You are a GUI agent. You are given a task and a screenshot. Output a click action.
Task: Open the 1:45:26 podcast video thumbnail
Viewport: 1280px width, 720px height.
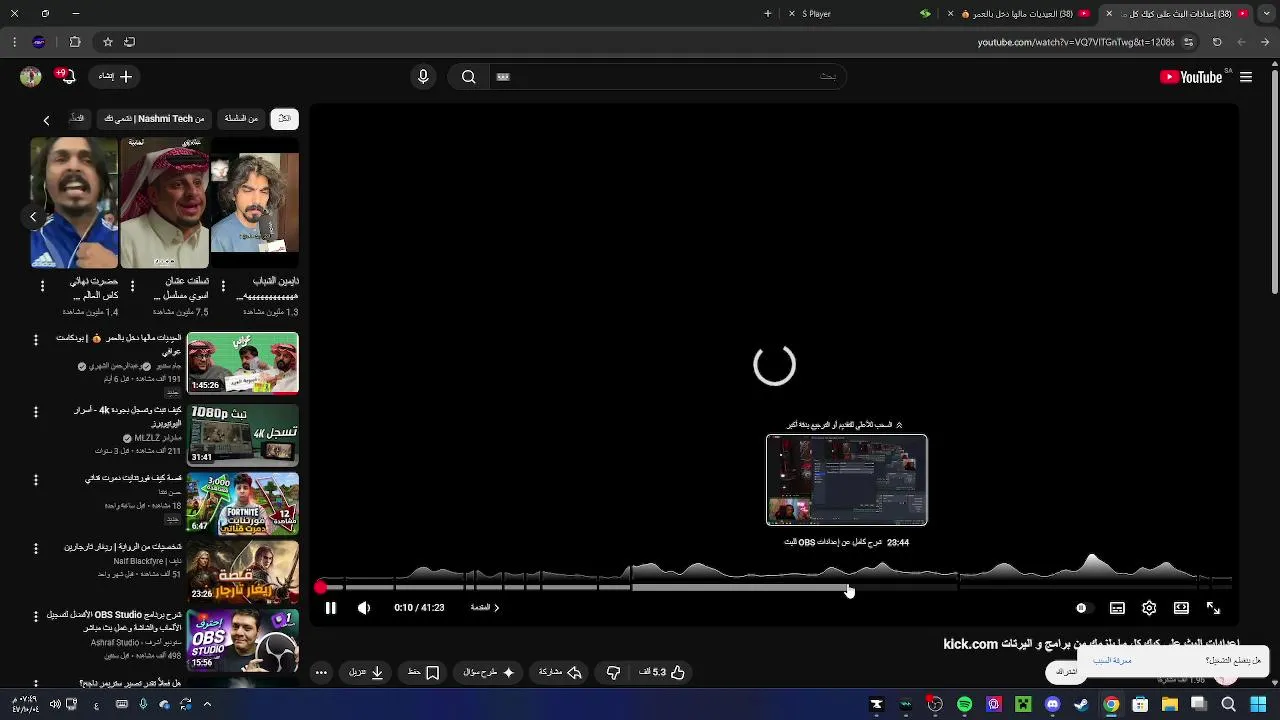243,364
